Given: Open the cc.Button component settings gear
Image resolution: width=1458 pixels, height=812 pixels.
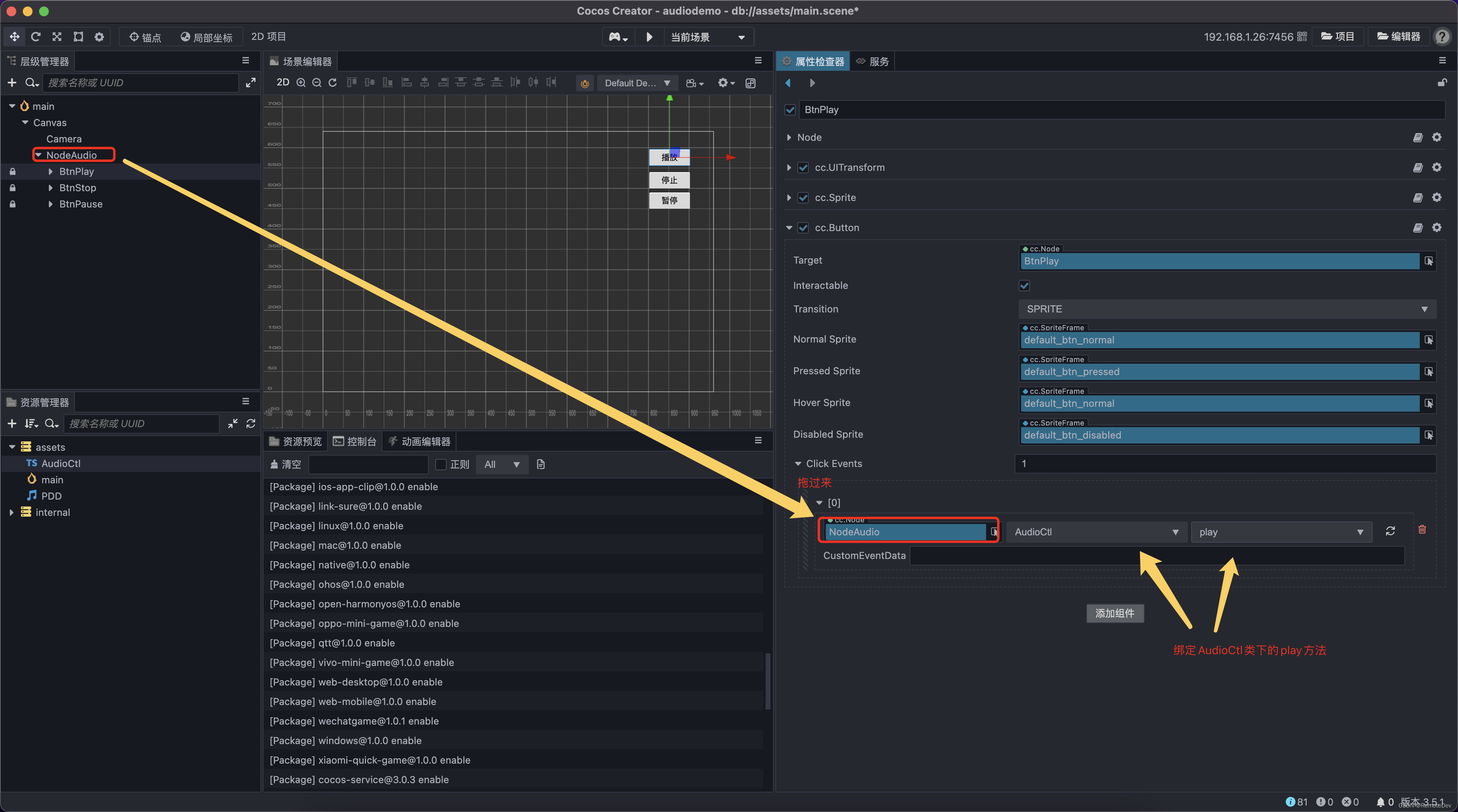Looking at the screenshot, I should (1436, 227).
